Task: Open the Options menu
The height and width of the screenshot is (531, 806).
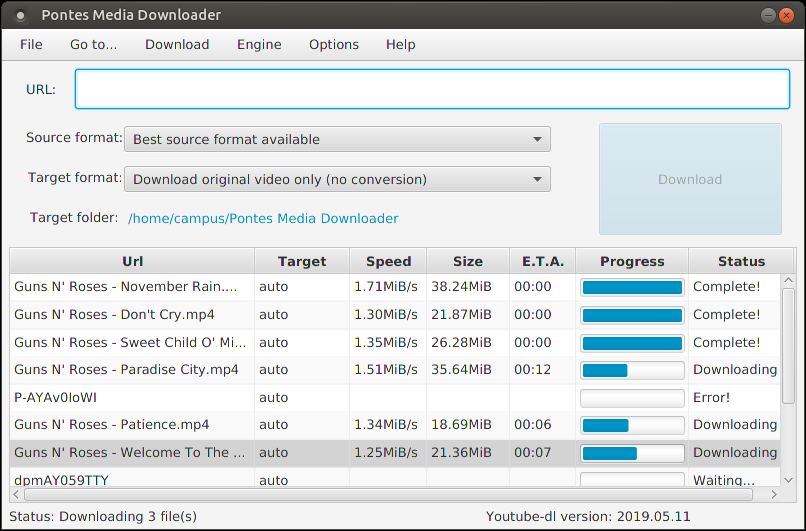Action: [333, 44]
